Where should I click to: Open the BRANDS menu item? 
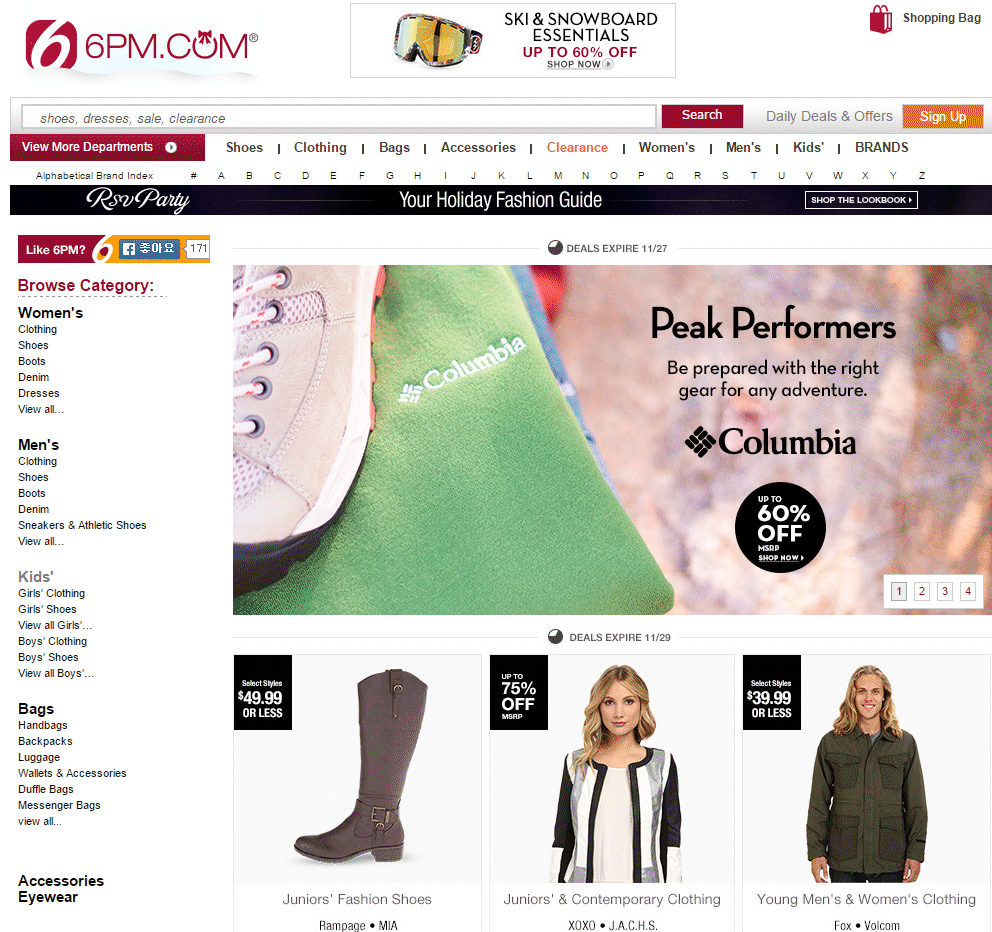pos(881,147)
